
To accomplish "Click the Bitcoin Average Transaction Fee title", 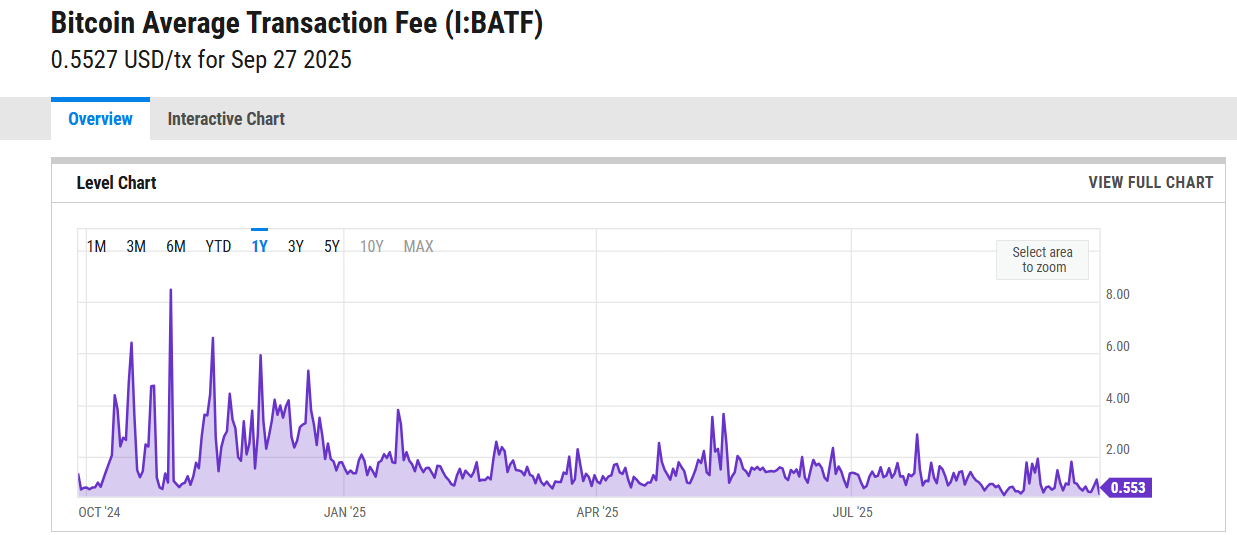I will click(x=296, y=22).
